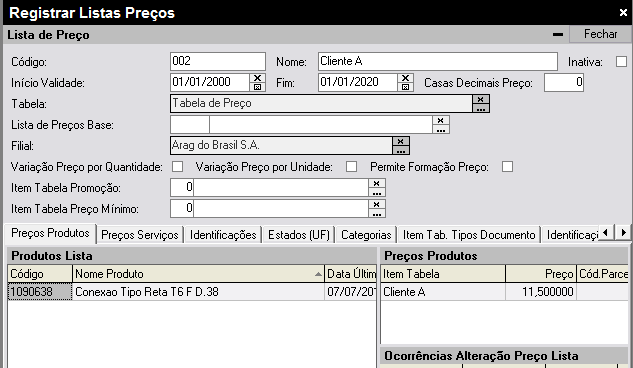
Task: Open the Tabela lookup ellipsis button
Action: click(x=480, y=109)
